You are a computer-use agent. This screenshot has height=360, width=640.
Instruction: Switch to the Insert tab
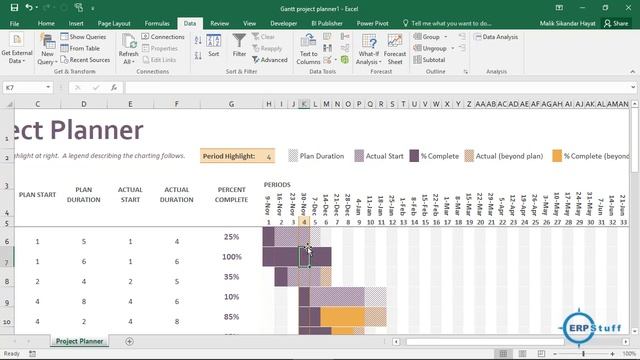(x=76, y=23)
